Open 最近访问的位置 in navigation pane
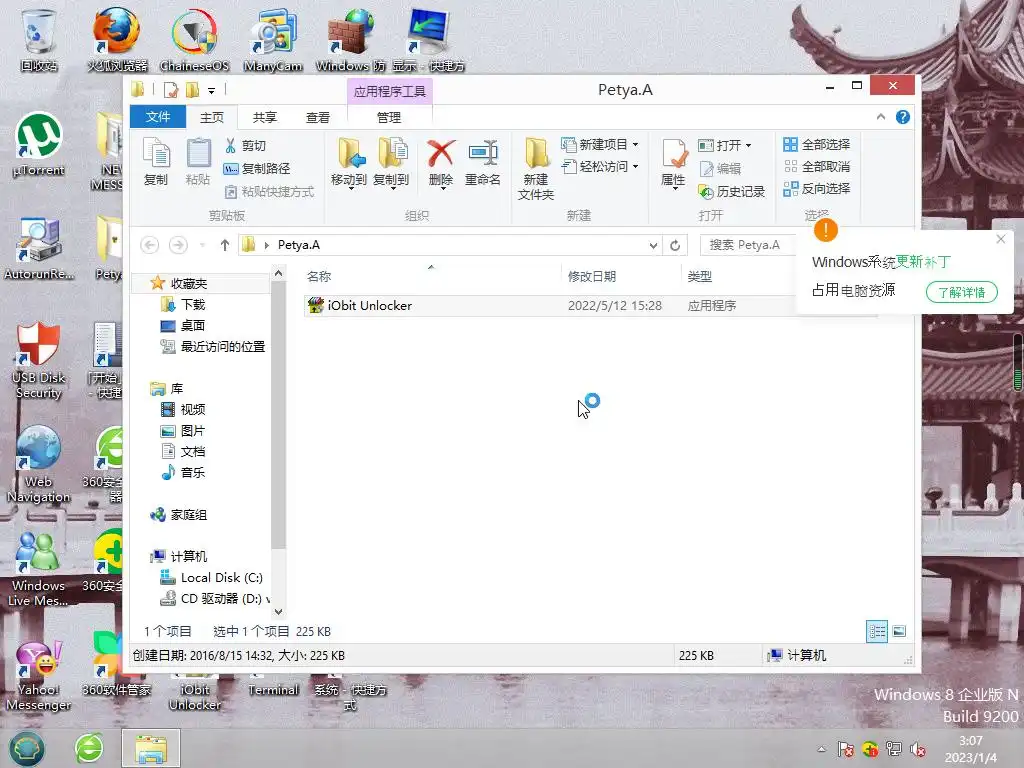Image resolution: width=1024 pixels, height=768 pixels. click(222, 347)
